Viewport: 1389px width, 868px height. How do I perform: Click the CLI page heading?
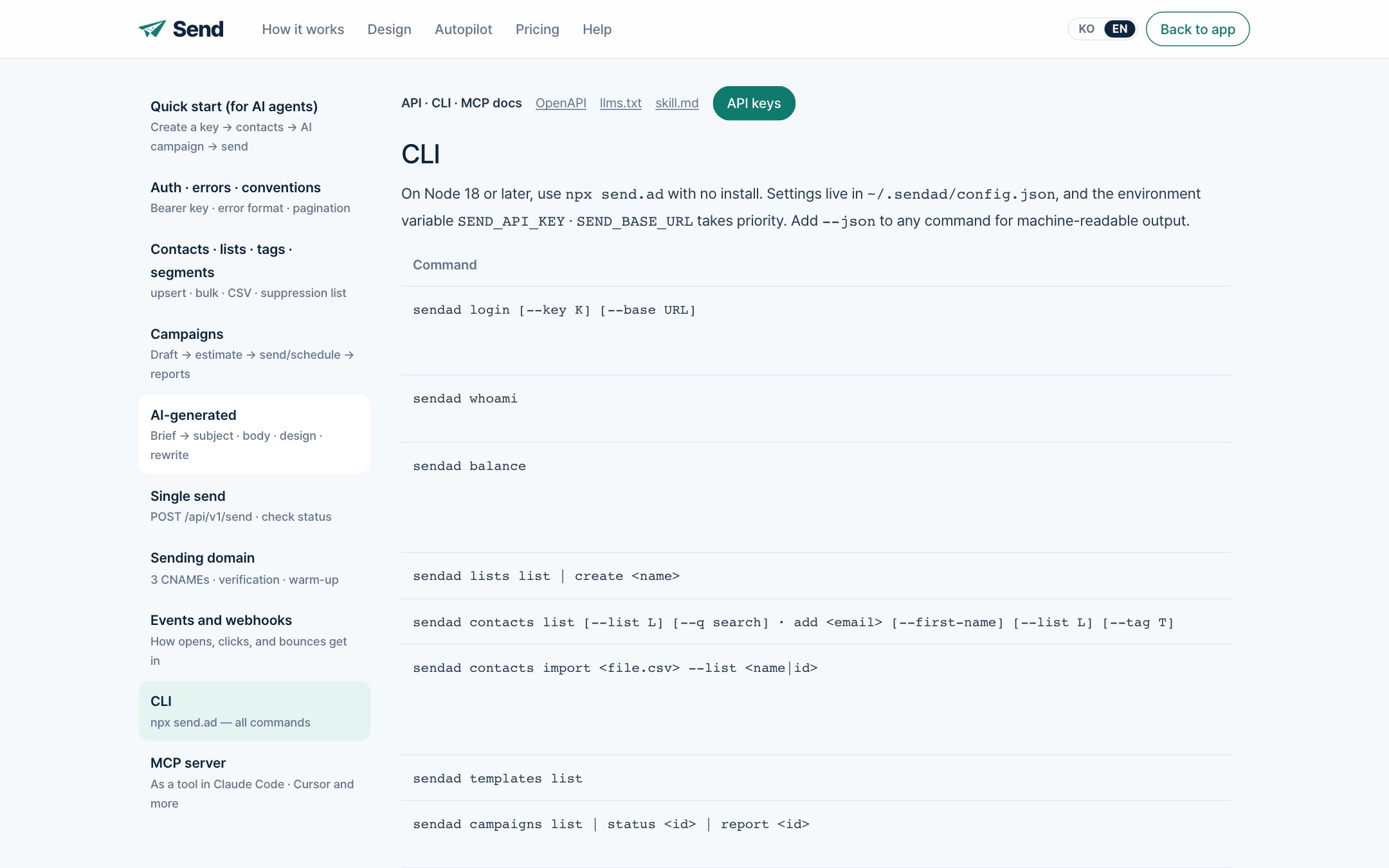pyautogui.click(x=421, y=154)
